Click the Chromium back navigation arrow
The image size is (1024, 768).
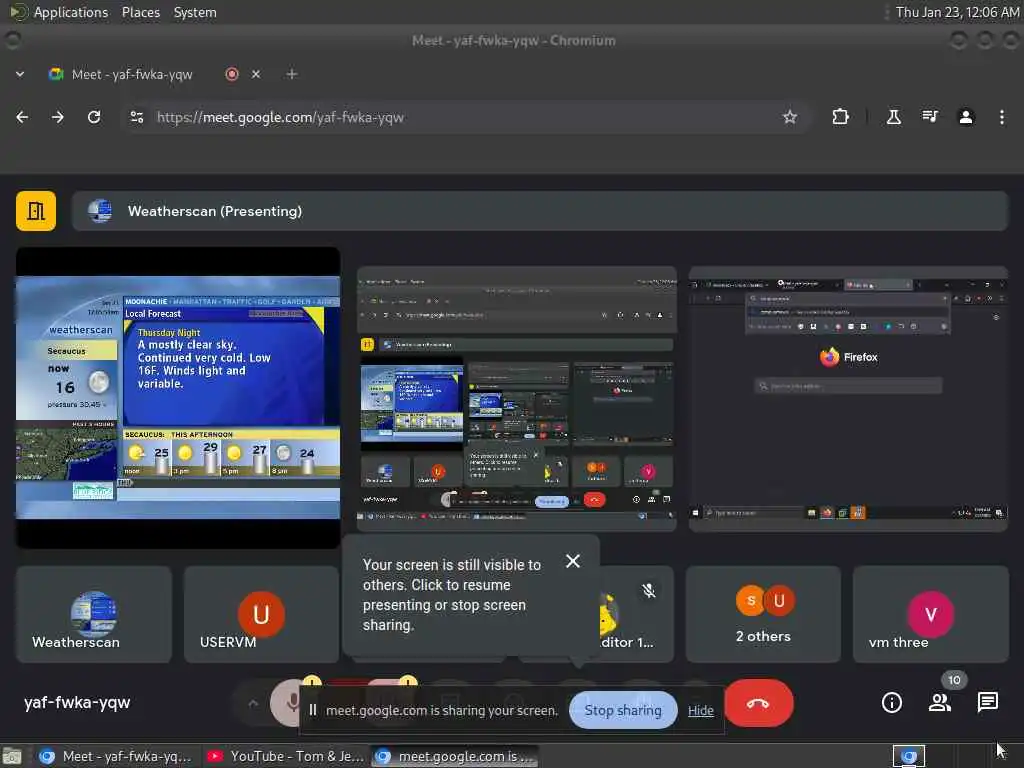click(x=22, y=117)
